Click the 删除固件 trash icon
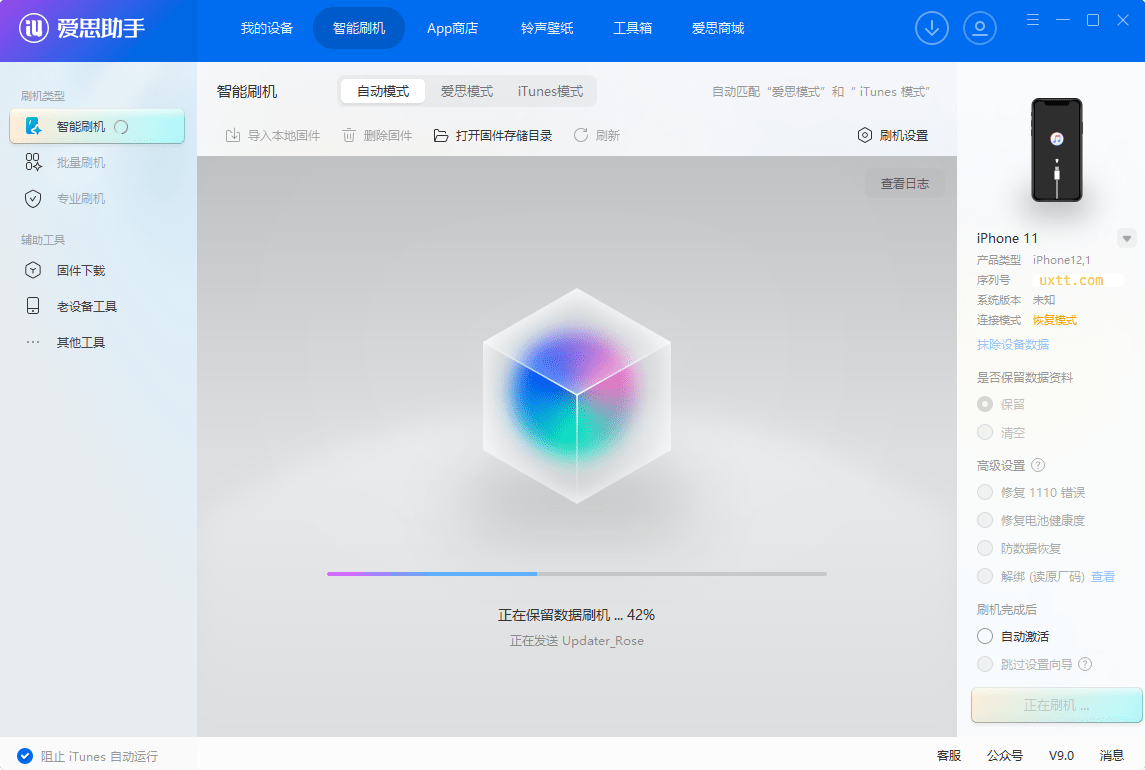 pos(349,135)
